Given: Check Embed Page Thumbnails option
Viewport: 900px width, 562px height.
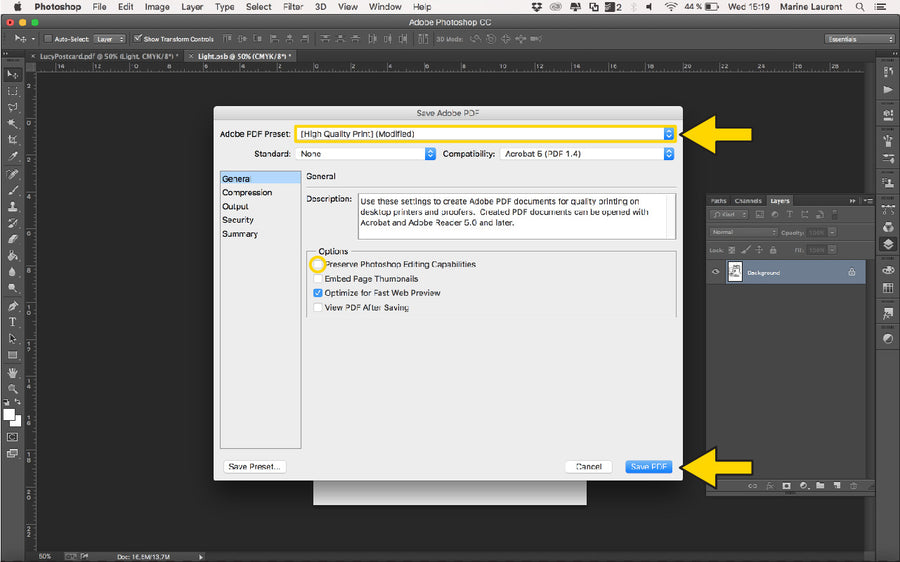Looking at the screenshot, I should pyautogui.click(x=317, y=278).
